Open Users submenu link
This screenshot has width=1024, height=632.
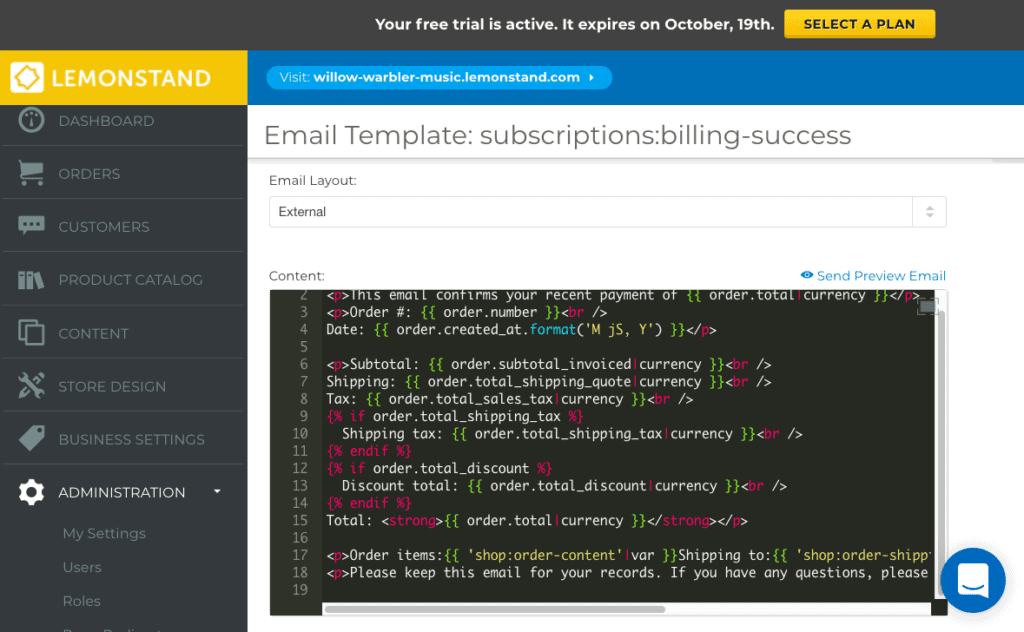(82, 567)
